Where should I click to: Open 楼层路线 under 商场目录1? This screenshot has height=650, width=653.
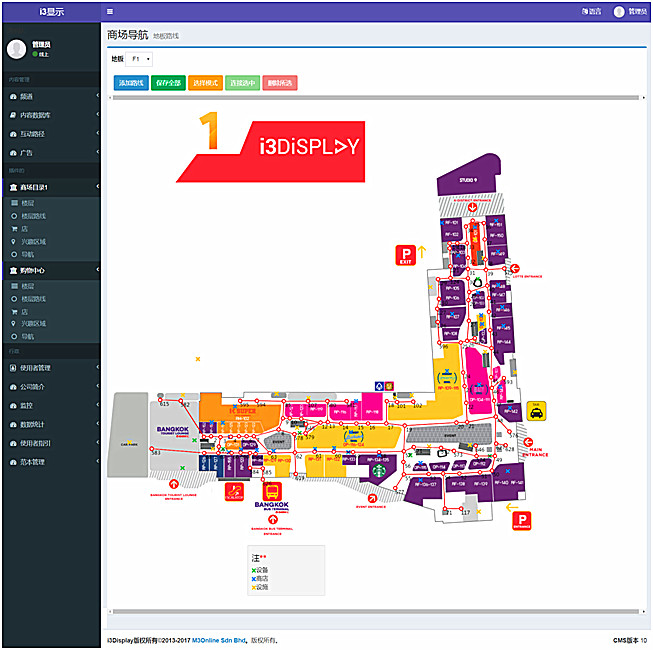tap(34, 215)
